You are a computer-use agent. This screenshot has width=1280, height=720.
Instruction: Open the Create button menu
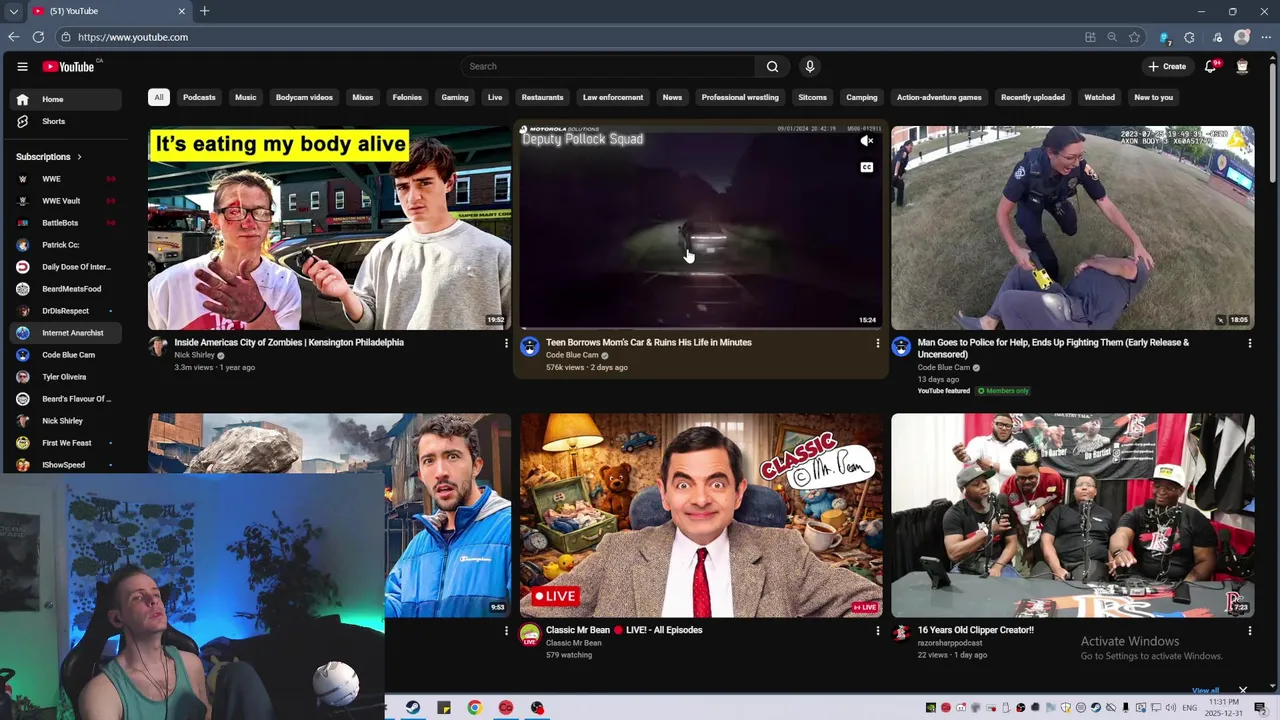coord(1167,67)
